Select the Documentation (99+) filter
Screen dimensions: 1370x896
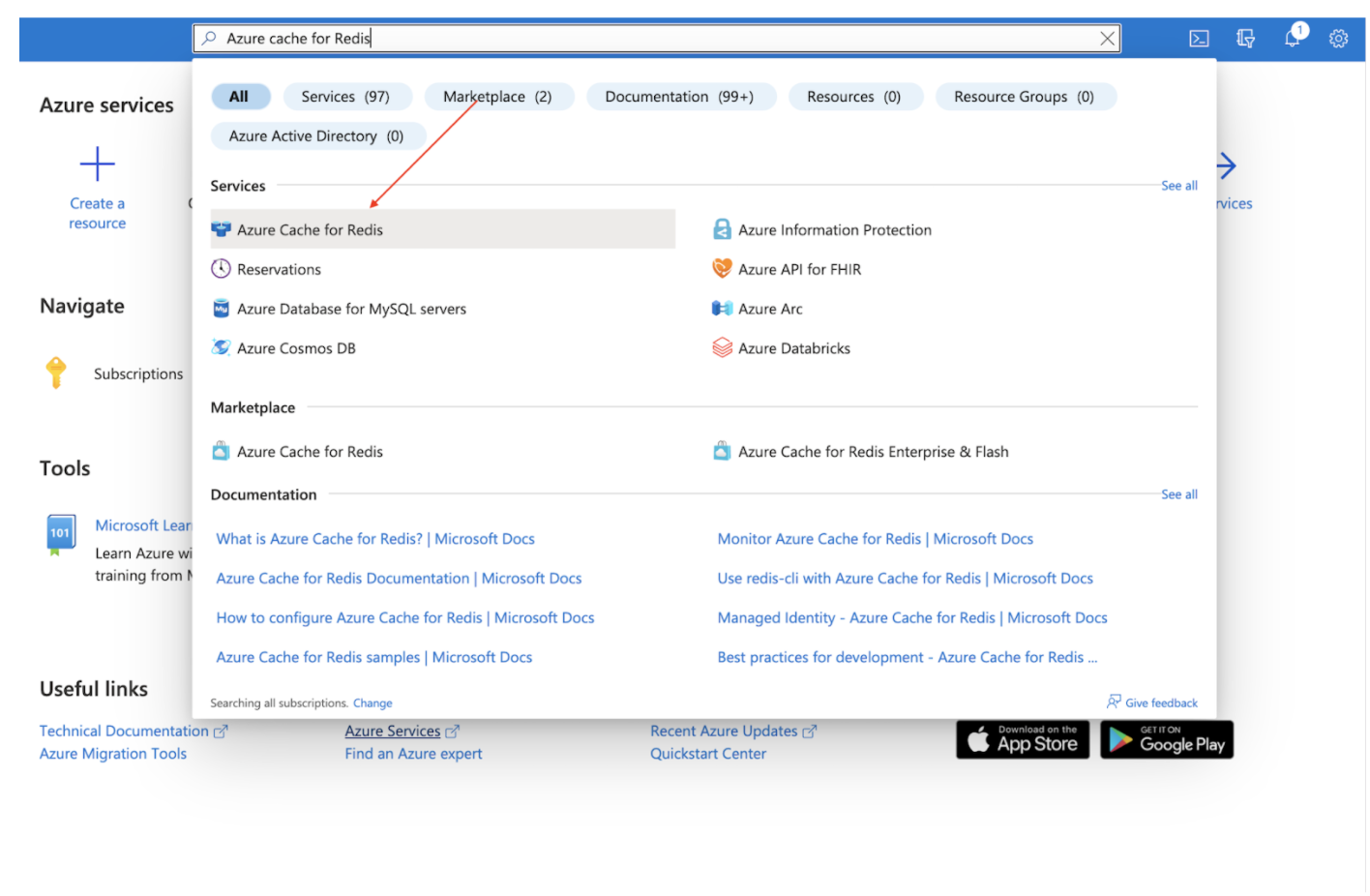pos(679,97)
